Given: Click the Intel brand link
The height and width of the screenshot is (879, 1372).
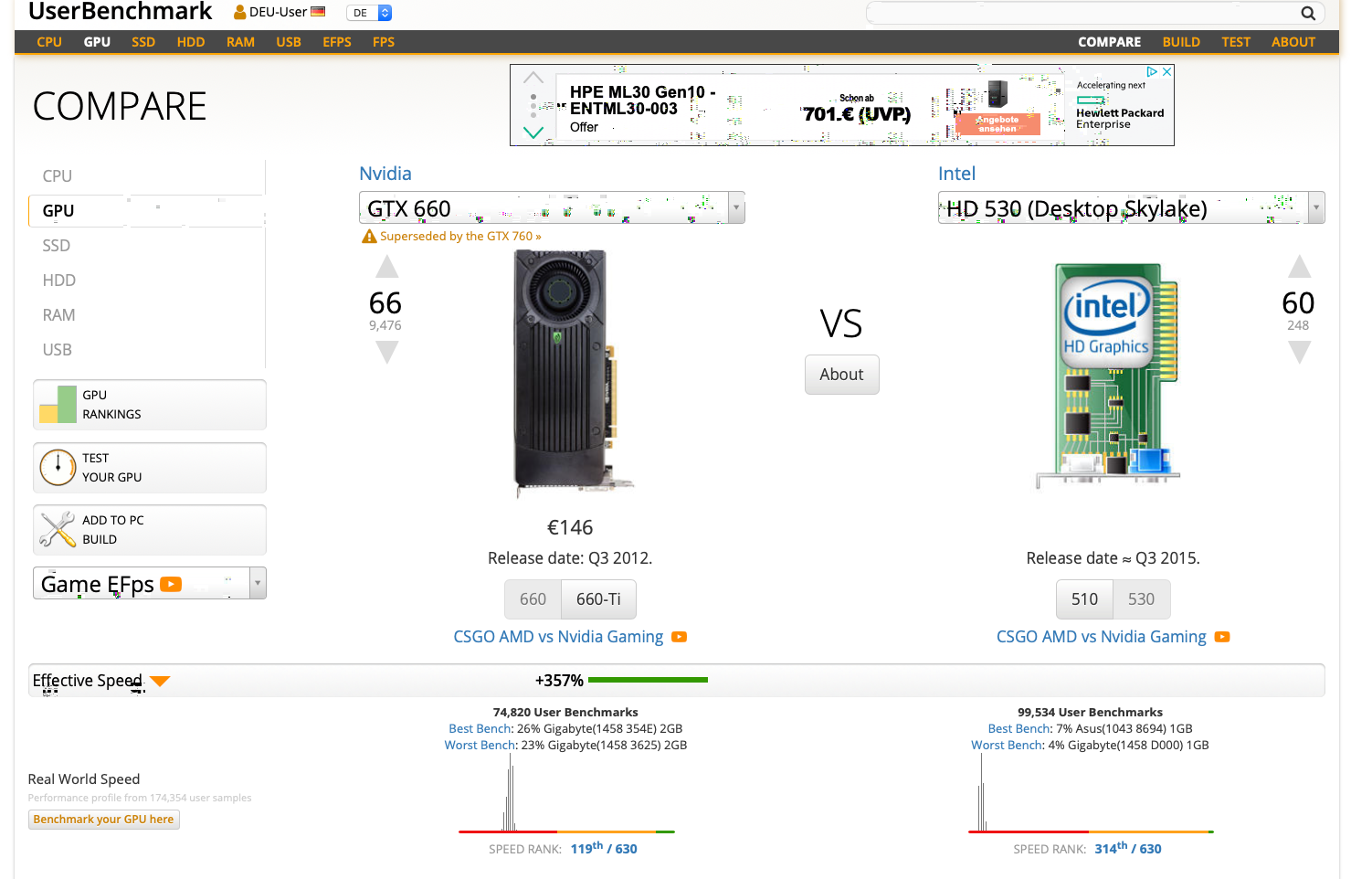Looking at the screenshot, I should pyautogui.click(x=956, y=174).
